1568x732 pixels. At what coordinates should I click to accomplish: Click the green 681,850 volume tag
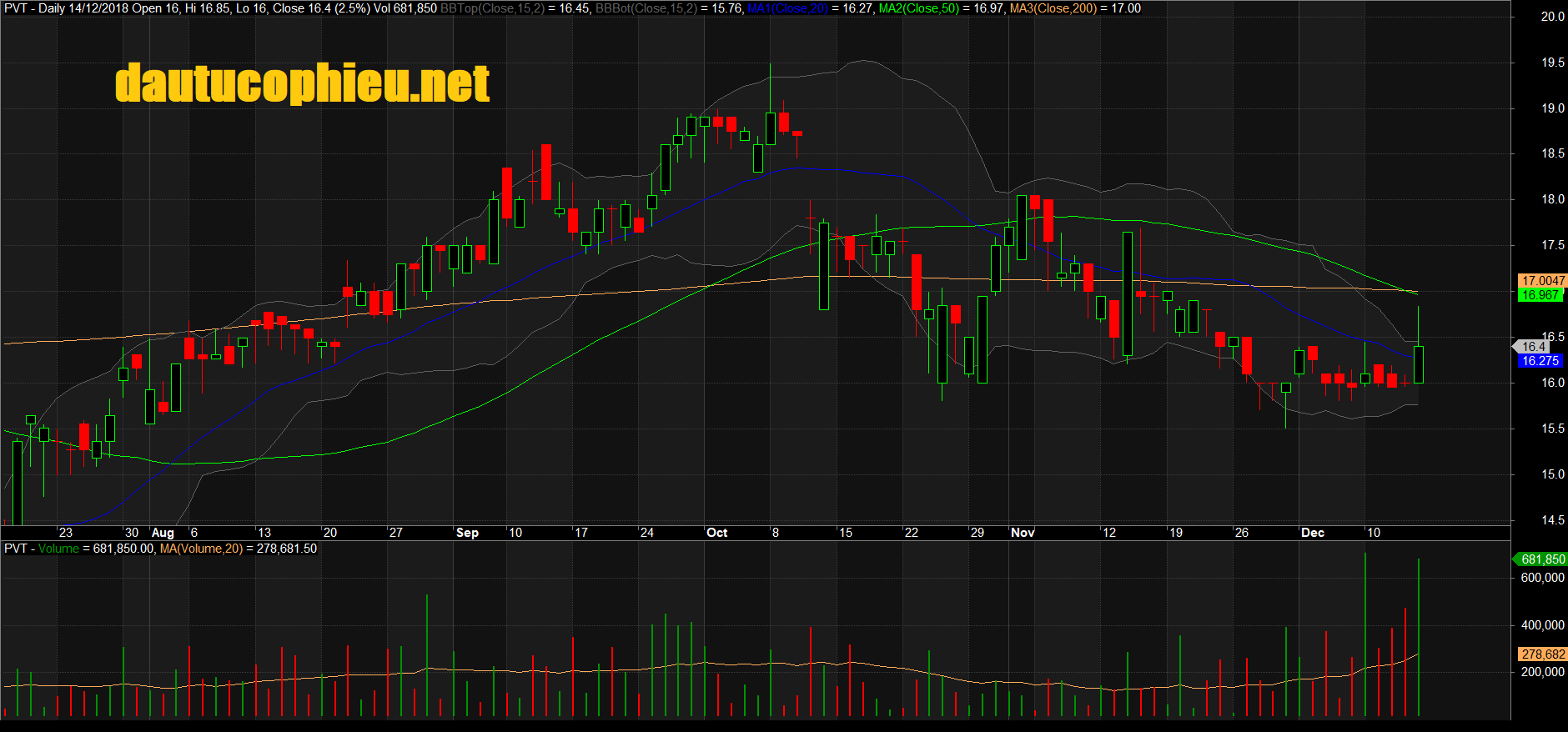coord(1541,559)
